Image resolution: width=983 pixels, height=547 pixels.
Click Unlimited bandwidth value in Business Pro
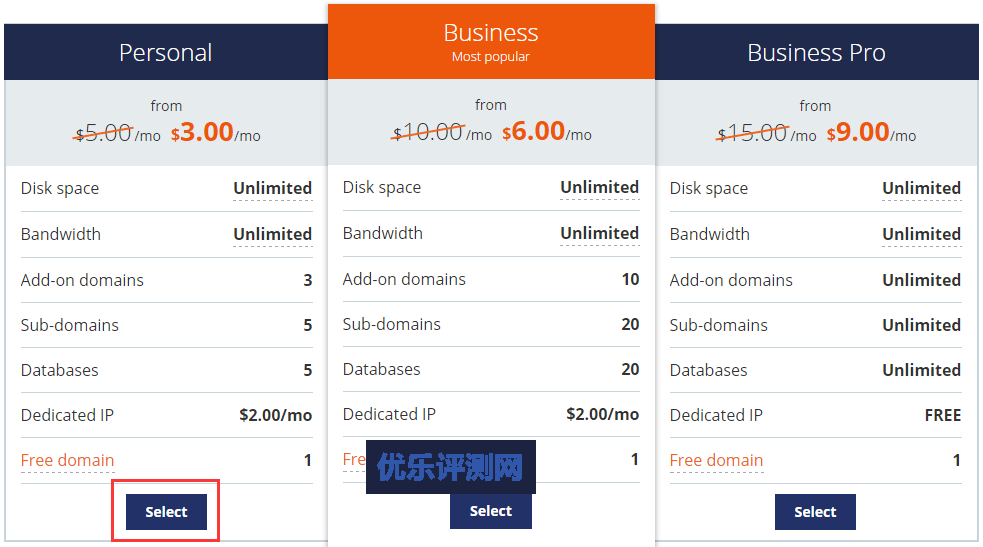pos(921,234)
